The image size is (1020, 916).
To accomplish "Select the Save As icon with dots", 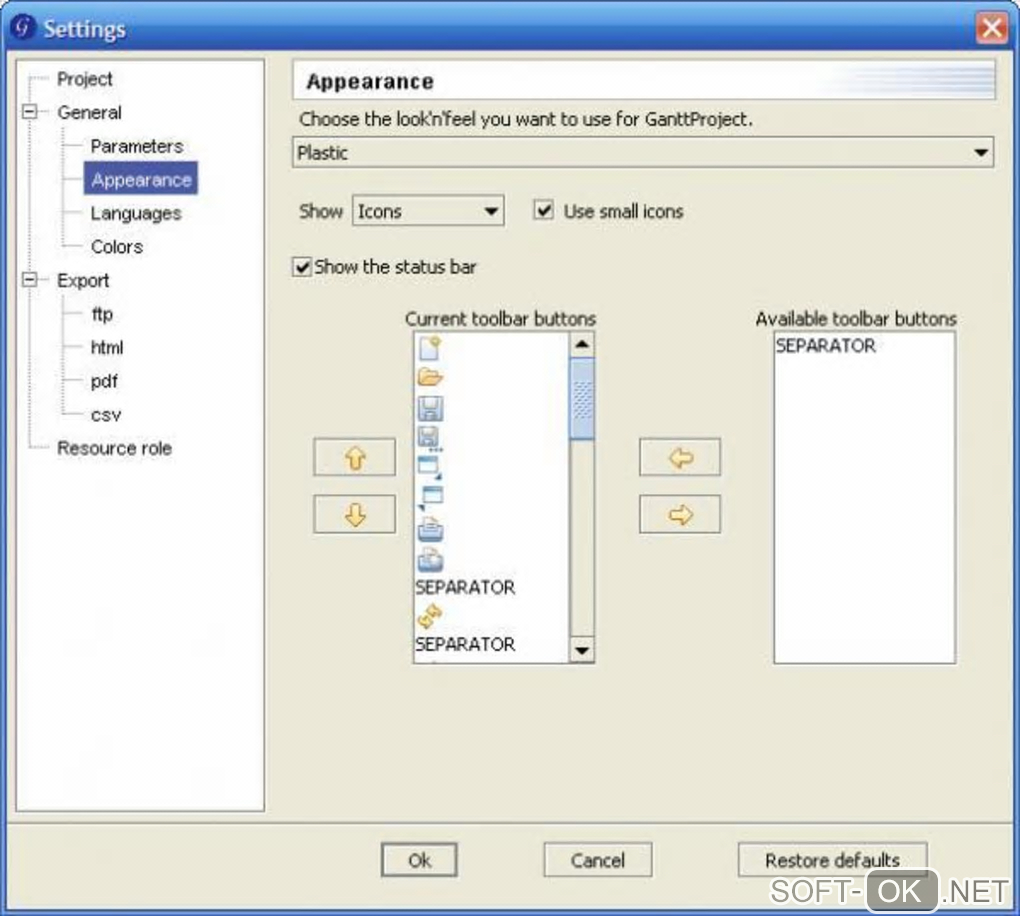I will (x=430, y=438).
